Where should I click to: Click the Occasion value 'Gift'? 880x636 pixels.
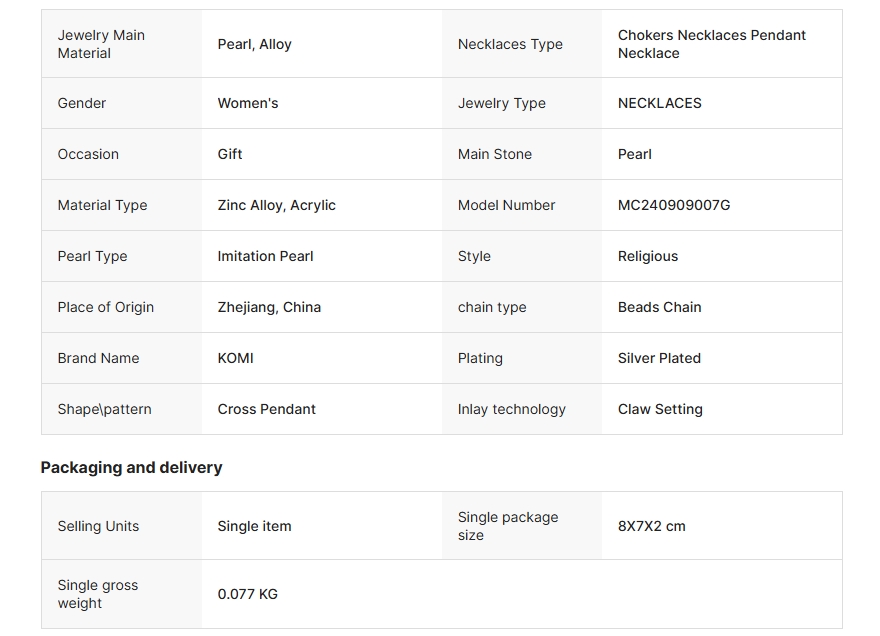[x=230, y=154]
